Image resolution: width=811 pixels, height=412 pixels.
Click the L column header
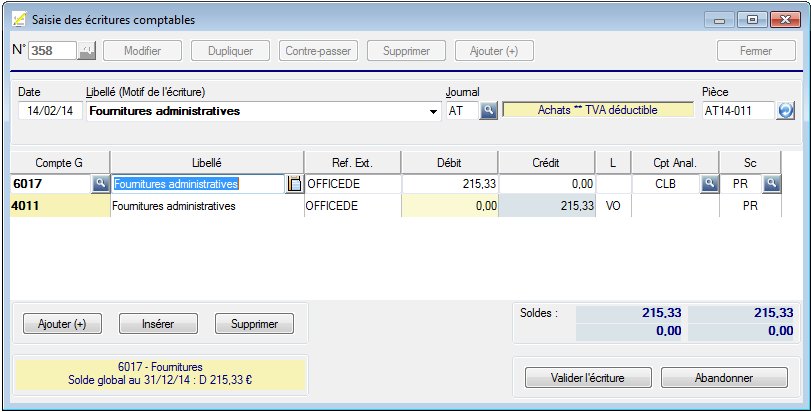coord(613,163)
